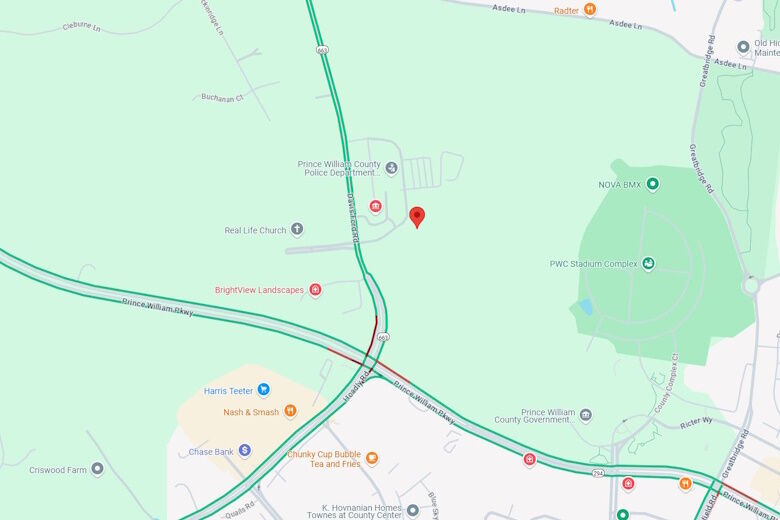The height and width of the screenshot is (520, 780).
Task: Select the NOVA BMX green marker
Action: point(653,184)
